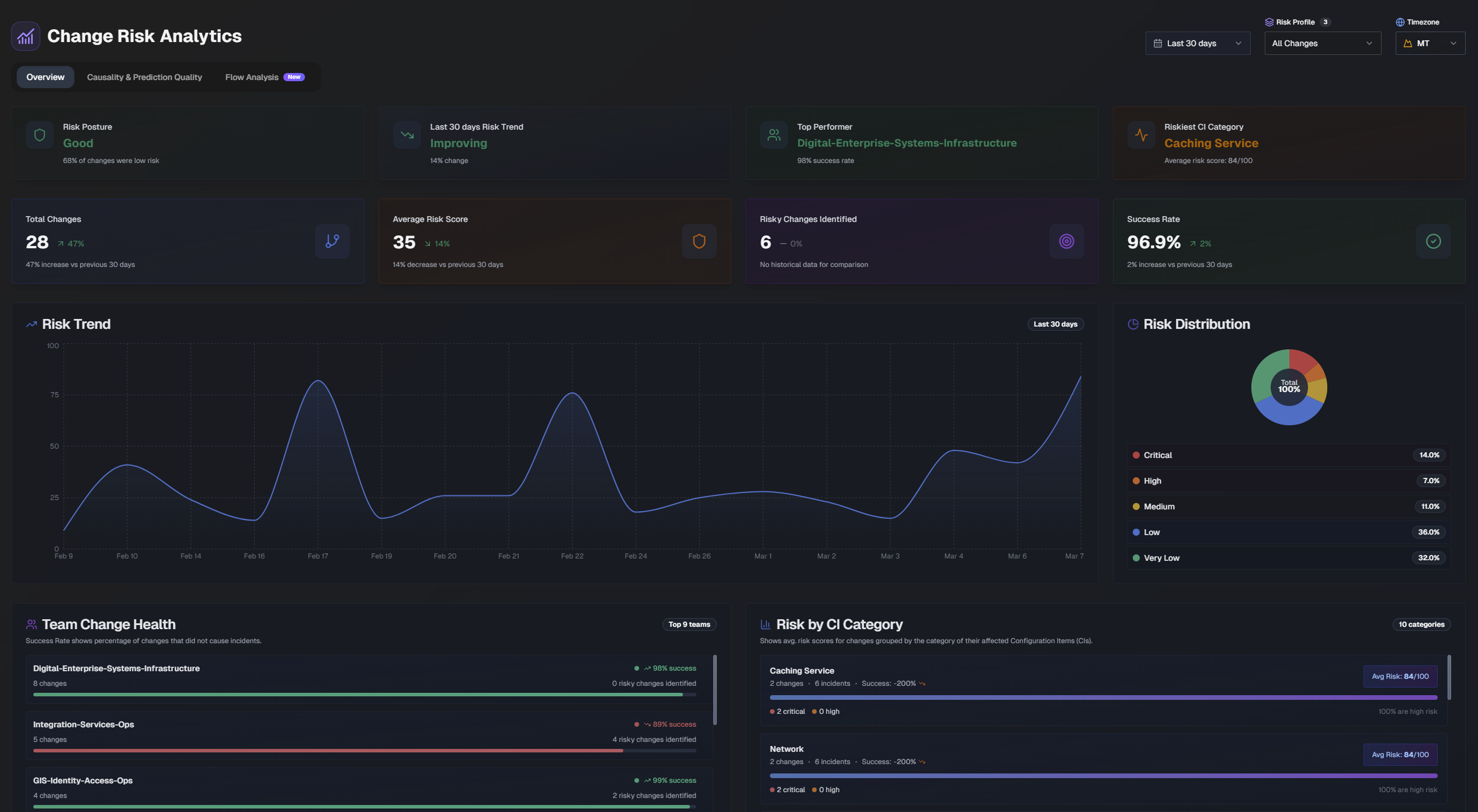Click the Top Performer team name link
Screen dimensions: 1478x812
[907, 143]
